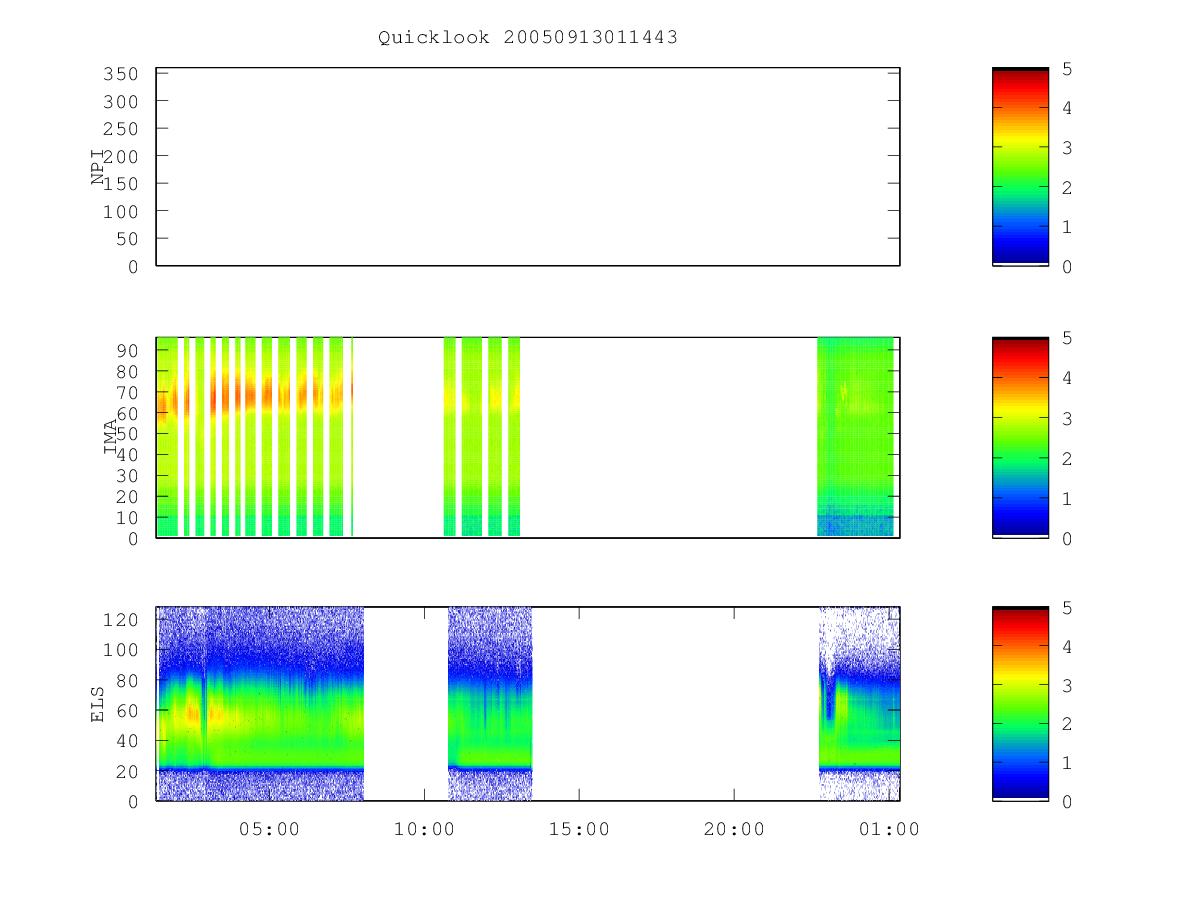This screenshot has height=900, width=1200.
Task: Click the 10:00 time axis label
Action: click(424, 829)
